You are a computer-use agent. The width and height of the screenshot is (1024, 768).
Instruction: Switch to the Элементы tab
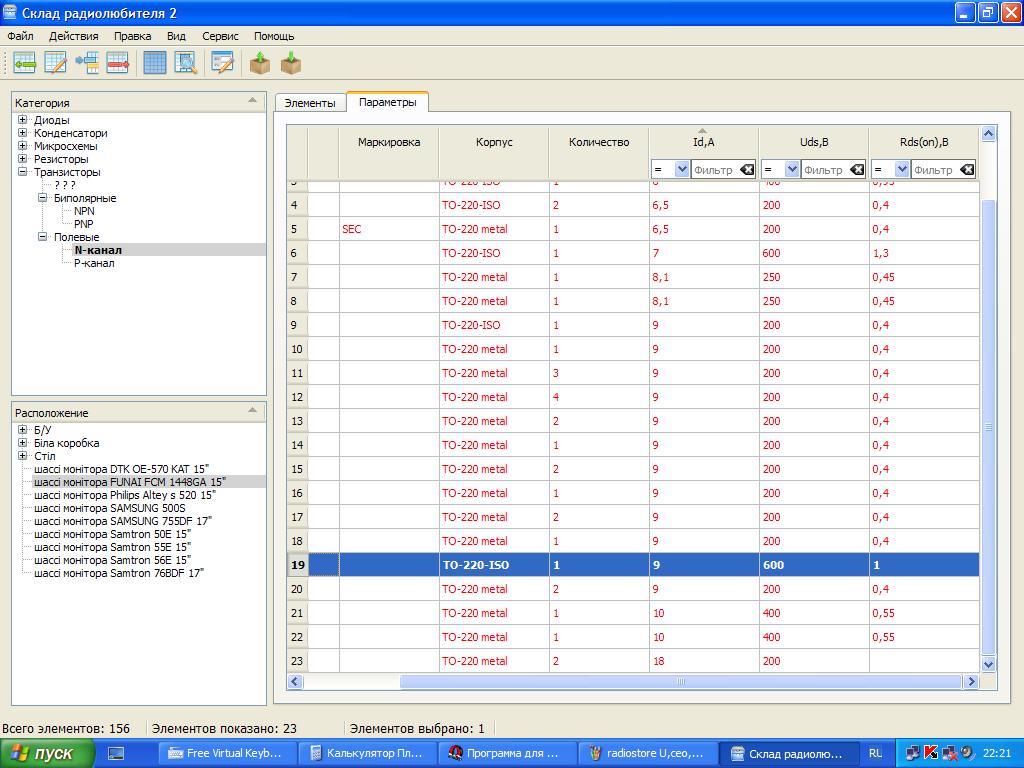pyautogui.click(x=310, y=102)
